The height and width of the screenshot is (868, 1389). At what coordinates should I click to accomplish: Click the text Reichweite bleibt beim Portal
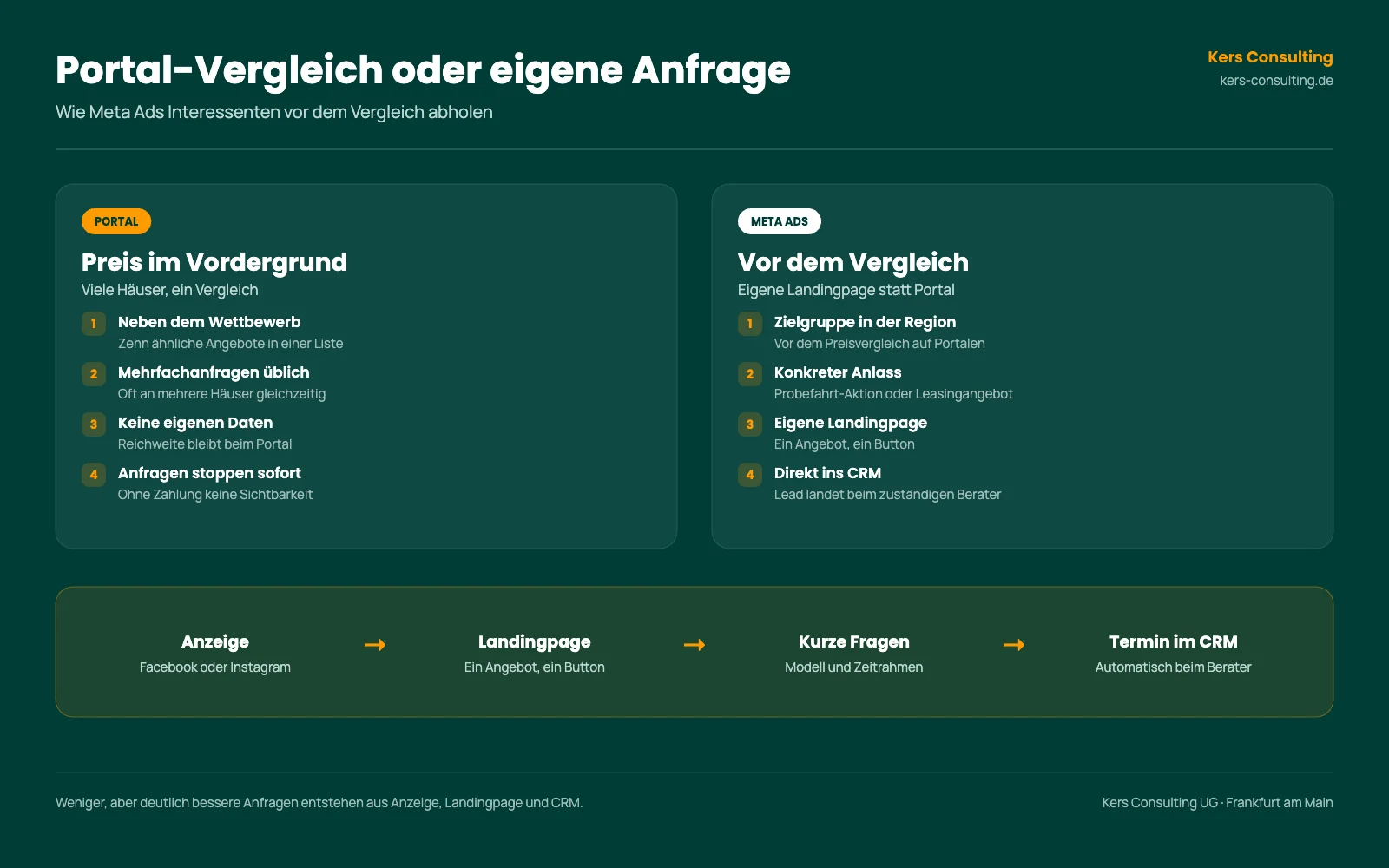click(205, 444)
